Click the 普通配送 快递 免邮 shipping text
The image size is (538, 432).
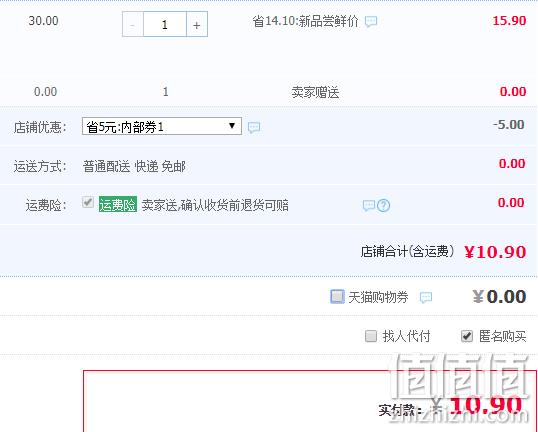134,167
